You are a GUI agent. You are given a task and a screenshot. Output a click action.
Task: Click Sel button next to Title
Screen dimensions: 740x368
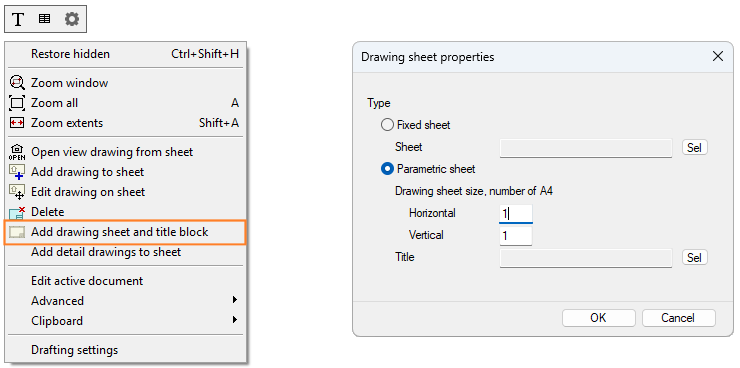695,258
